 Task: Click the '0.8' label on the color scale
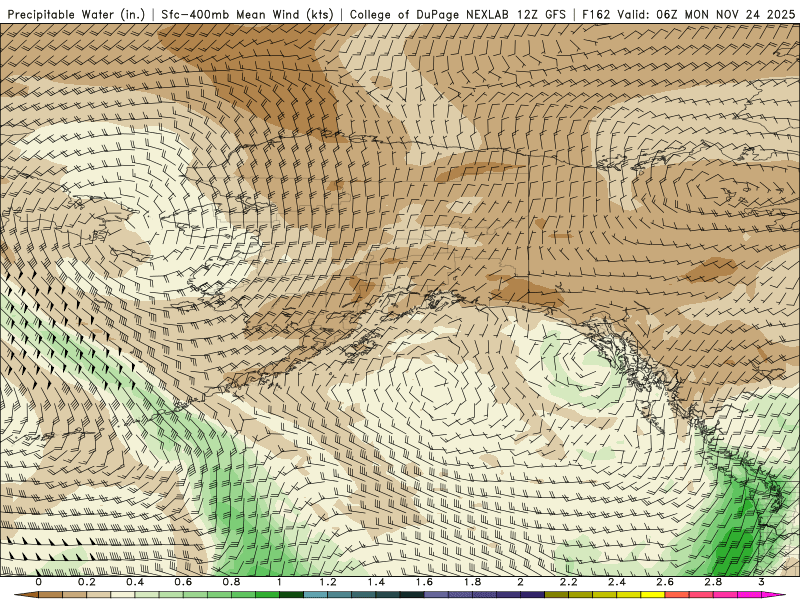point(232,582)
